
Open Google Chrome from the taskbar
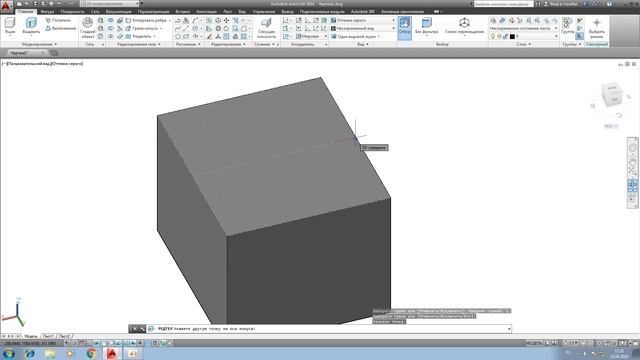coord(91,353)
